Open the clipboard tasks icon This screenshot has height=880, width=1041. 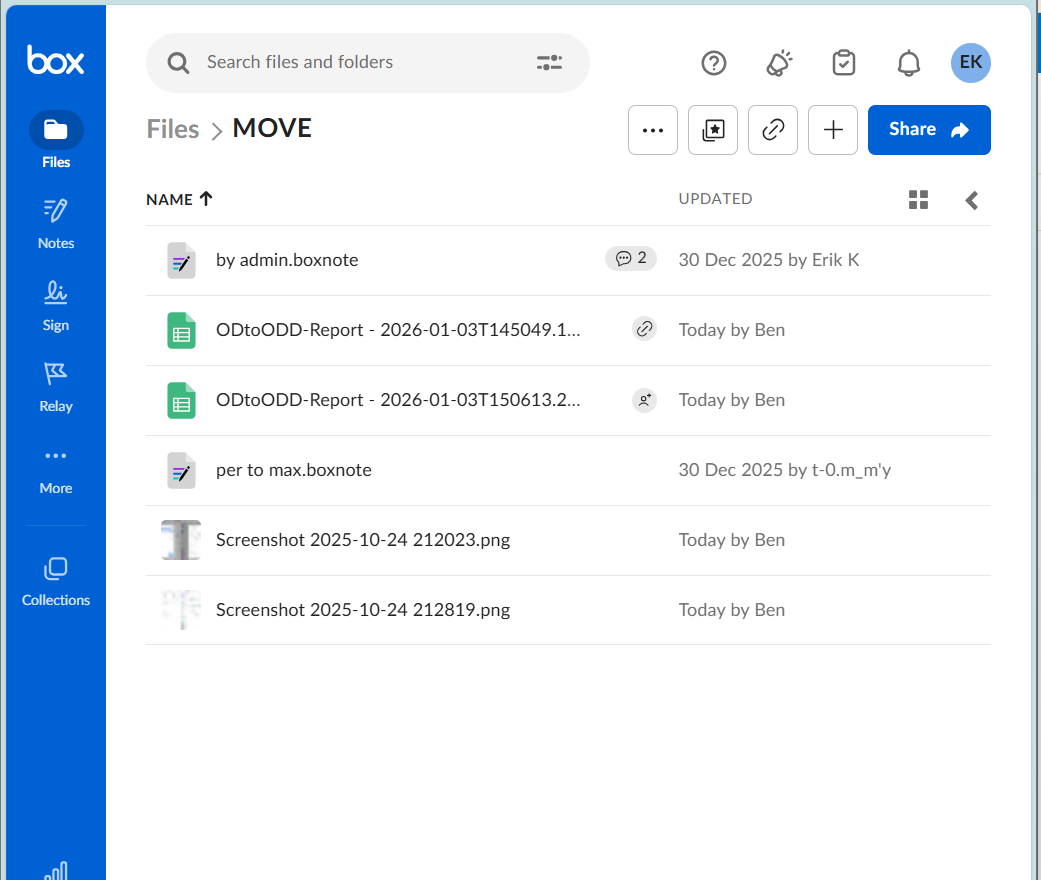[x=843, y=62]
